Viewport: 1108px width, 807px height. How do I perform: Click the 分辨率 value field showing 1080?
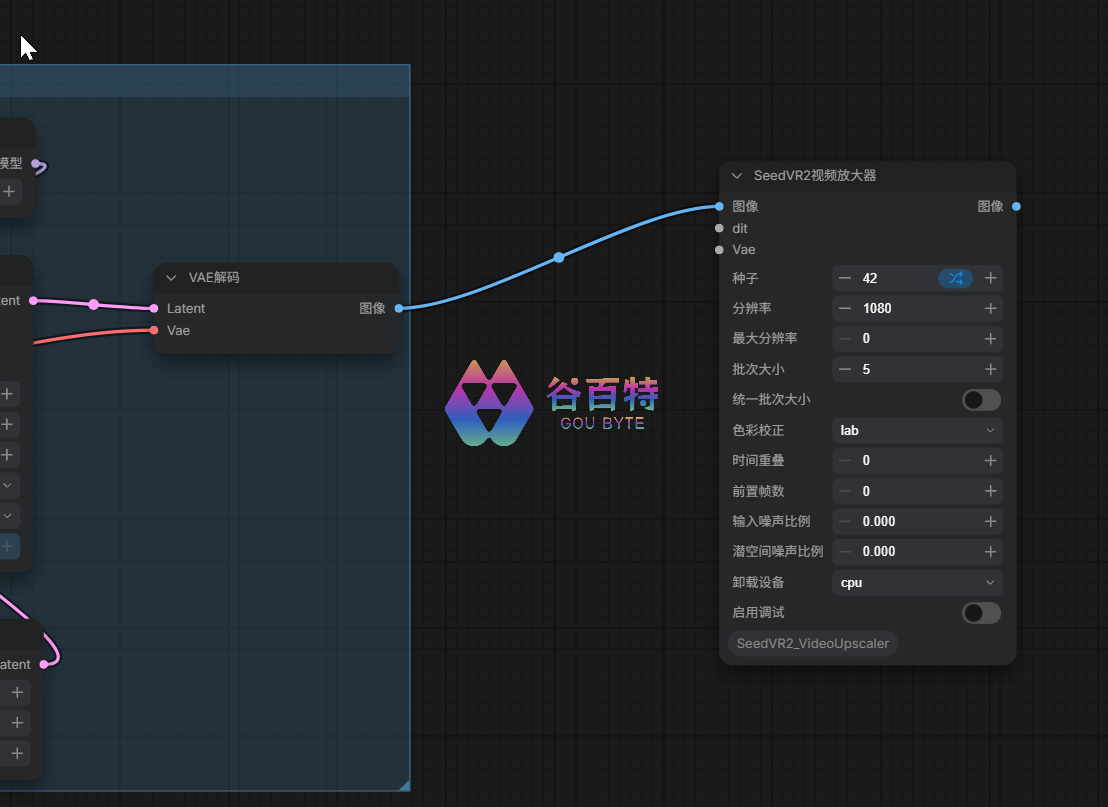917,309
